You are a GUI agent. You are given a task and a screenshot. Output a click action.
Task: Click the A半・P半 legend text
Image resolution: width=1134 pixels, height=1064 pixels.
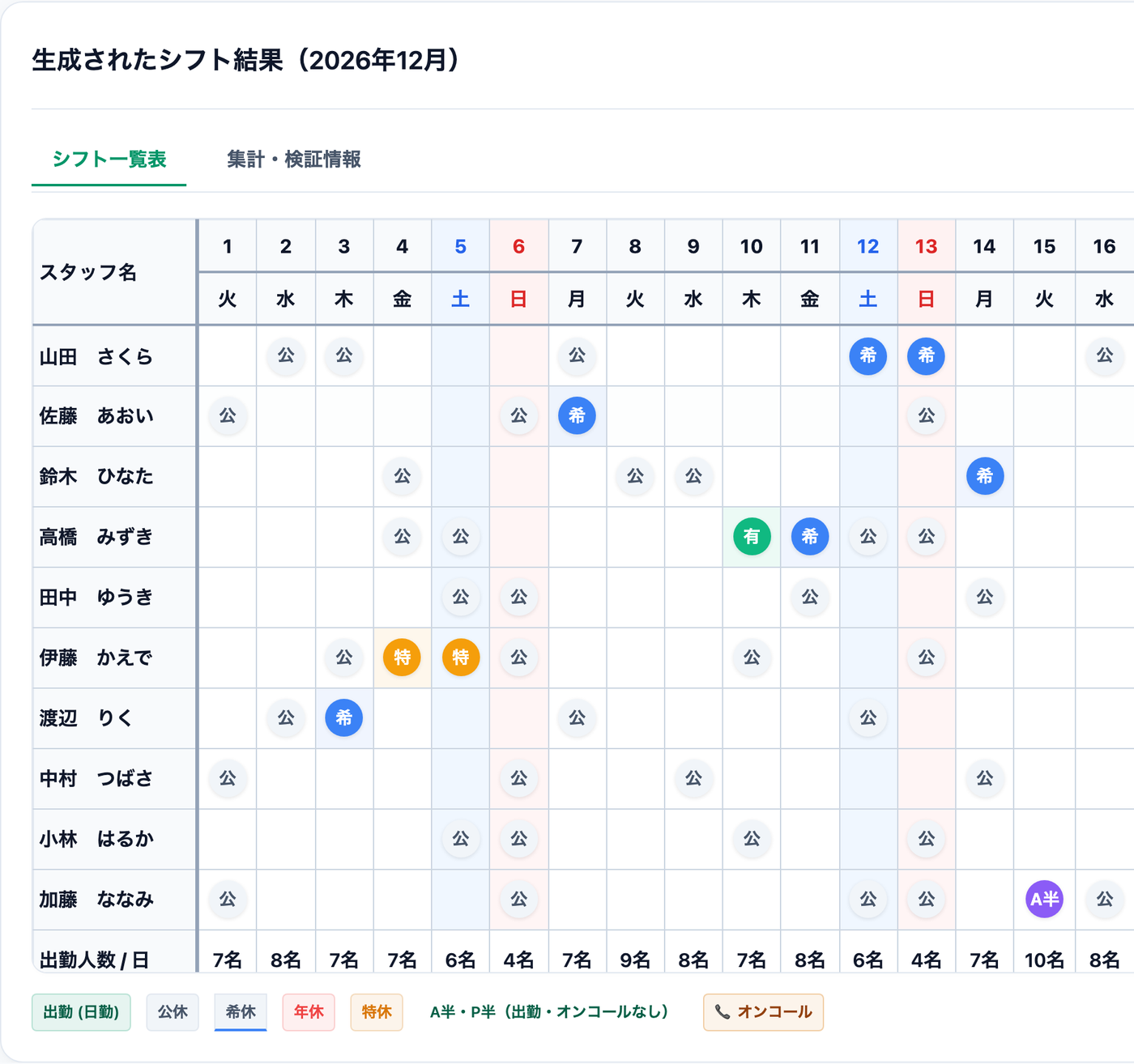click(549, 1012)
